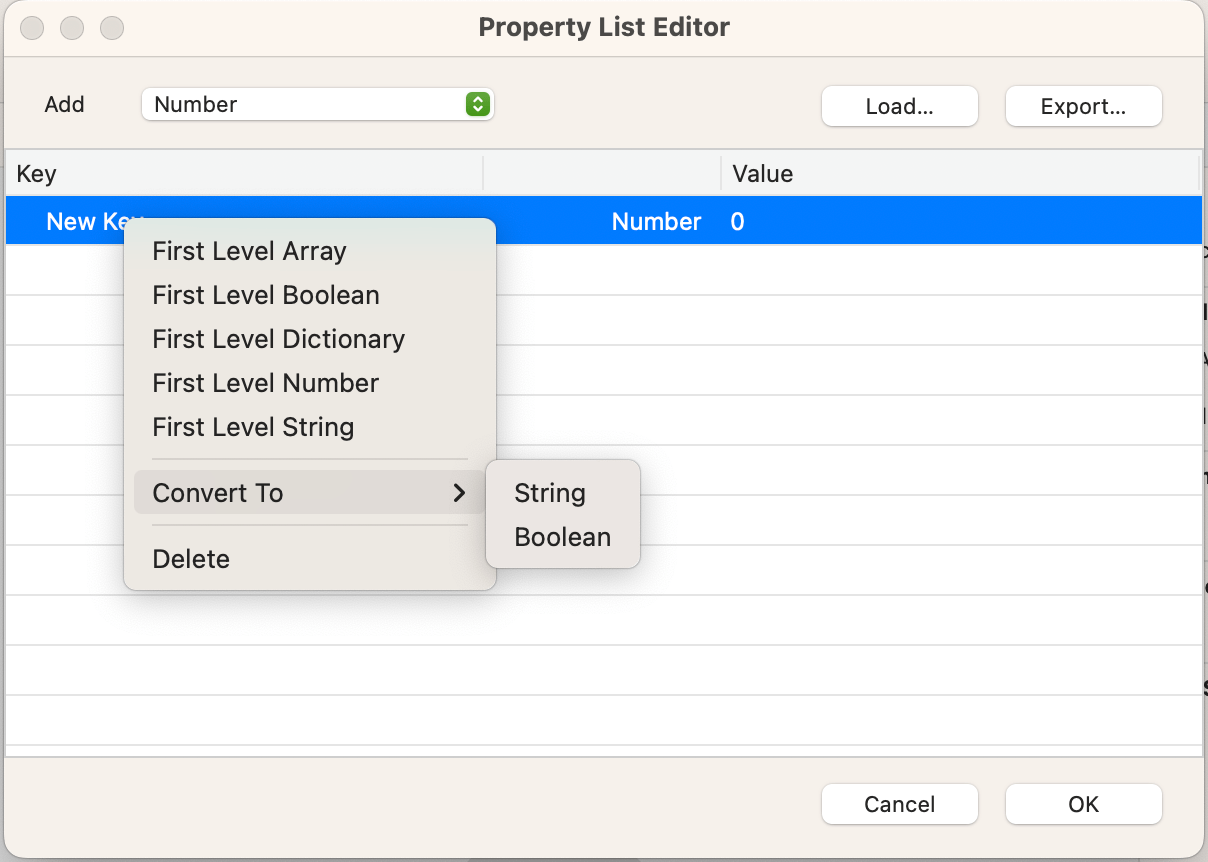Choose First Level Boolean from context menu
1208x862 pixels.
(266, 295)
